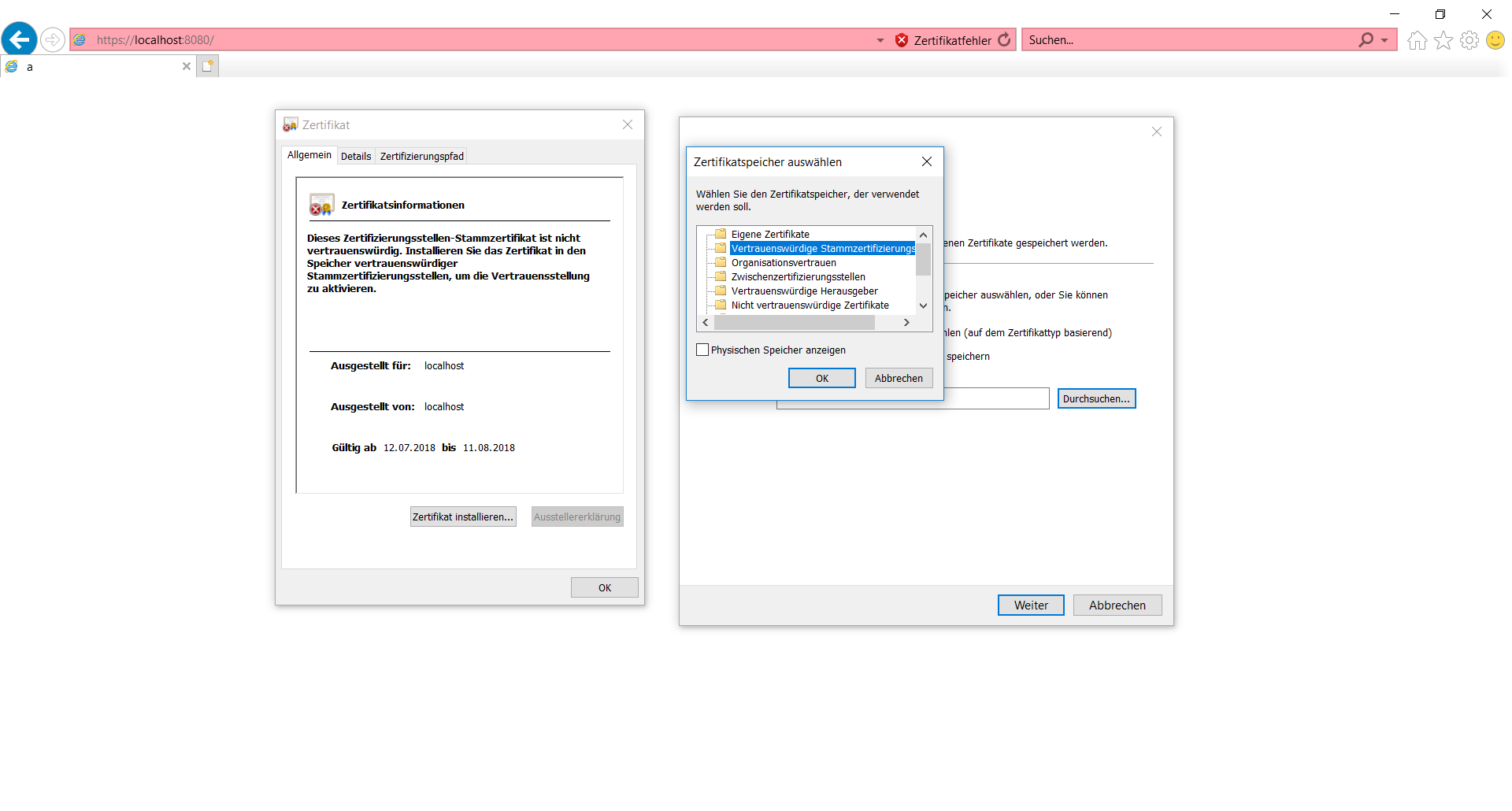Open Favorites star icon
The width and height of the screenshot is (1512, 811).
tap(1443, 40)
